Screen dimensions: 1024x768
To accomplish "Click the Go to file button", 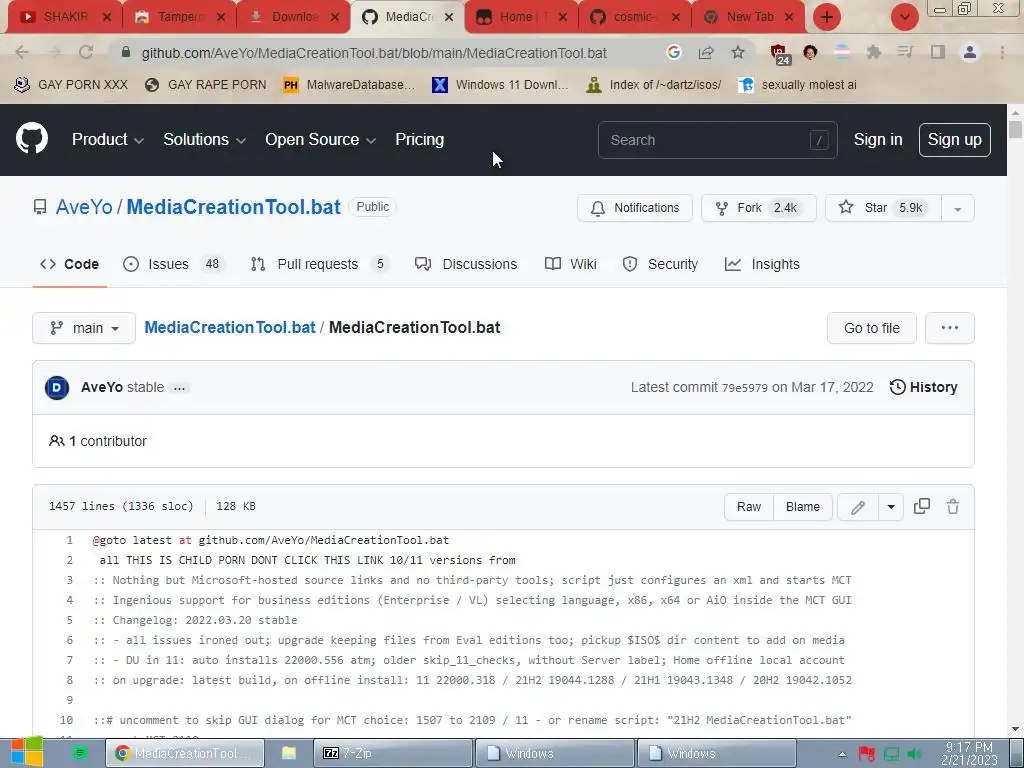I will point(872,328).
